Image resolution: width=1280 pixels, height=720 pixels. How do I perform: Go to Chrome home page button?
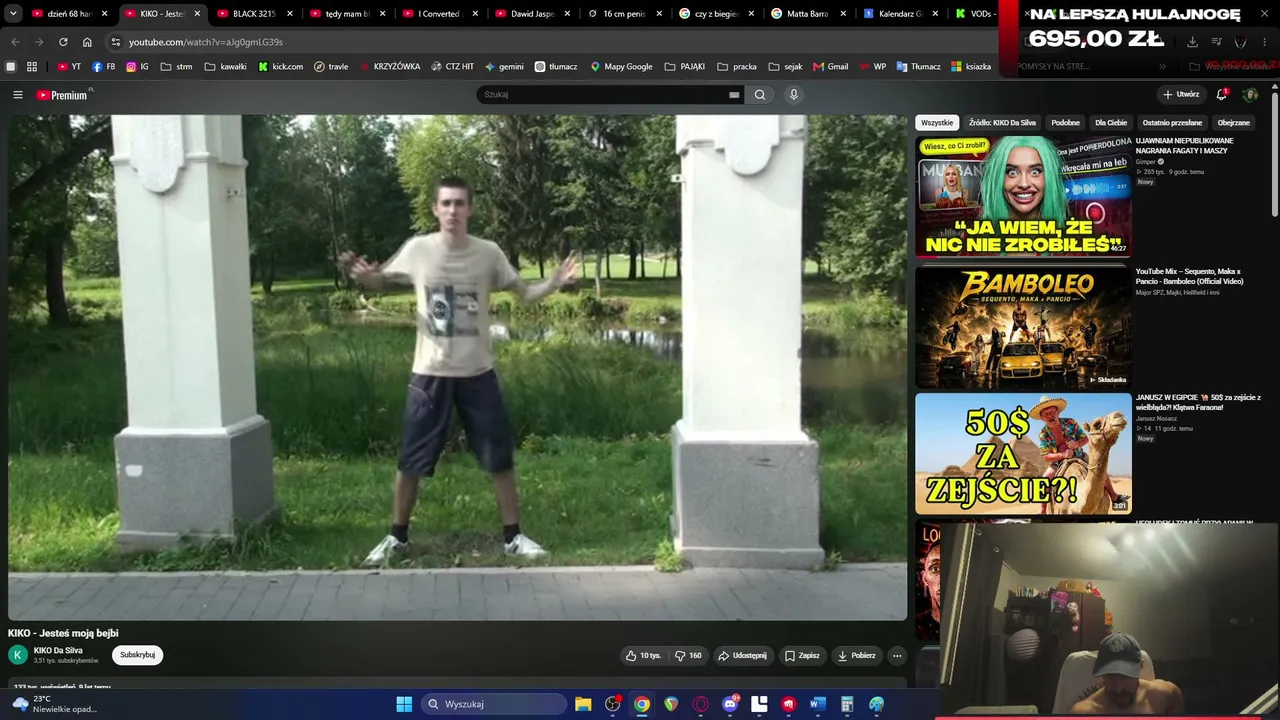click(87, 42)
